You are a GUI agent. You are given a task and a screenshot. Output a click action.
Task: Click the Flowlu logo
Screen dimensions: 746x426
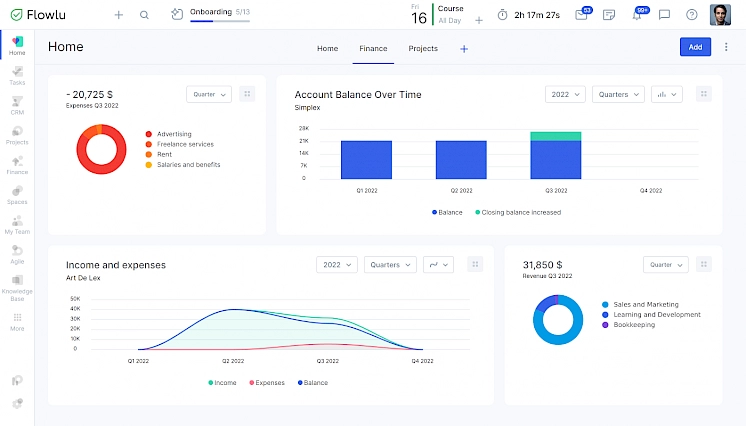[38, 15]
